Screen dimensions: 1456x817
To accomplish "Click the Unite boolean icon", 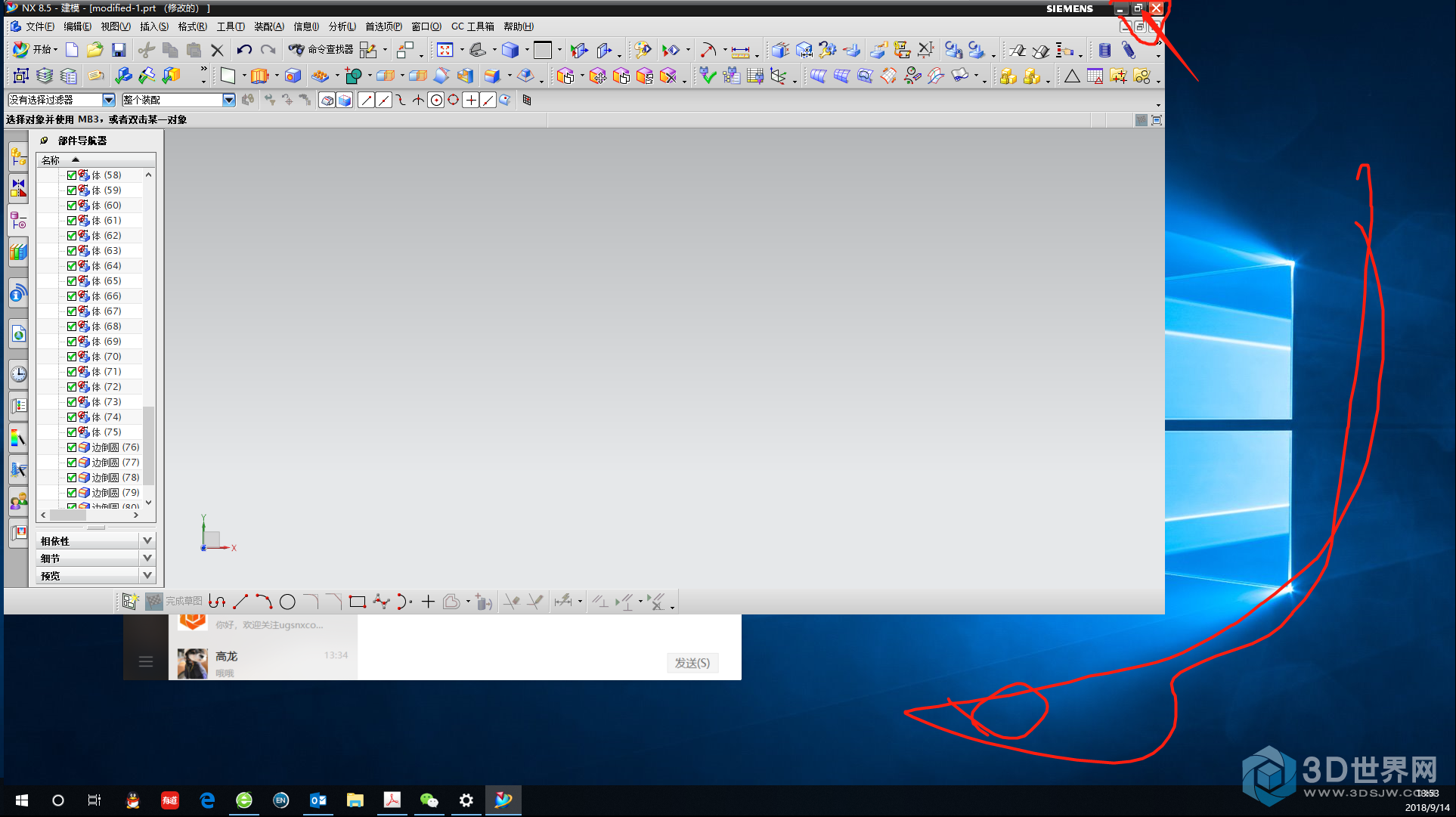I will 353,76.
